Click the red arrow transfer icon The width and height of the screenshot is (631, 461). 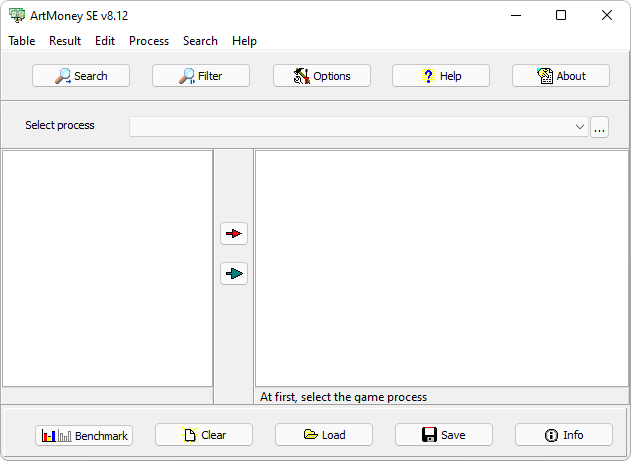234,233
